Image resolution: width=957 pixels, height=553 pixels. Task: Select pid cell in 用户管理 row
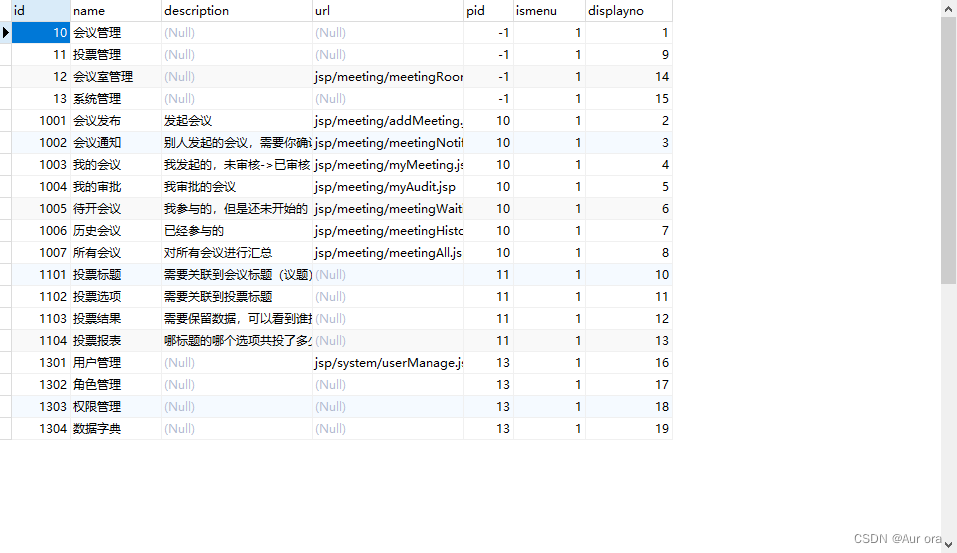488,363
